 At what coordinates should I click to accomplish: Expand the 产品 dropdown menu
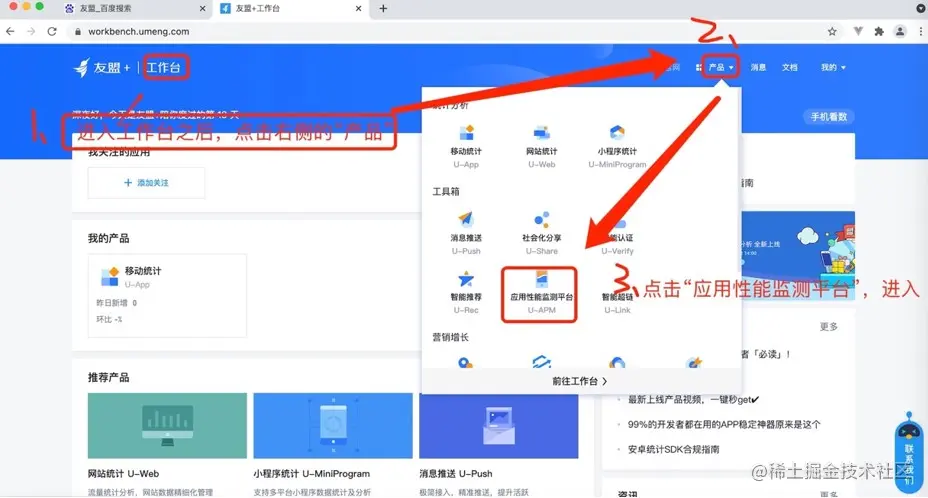tap(720, 68)
